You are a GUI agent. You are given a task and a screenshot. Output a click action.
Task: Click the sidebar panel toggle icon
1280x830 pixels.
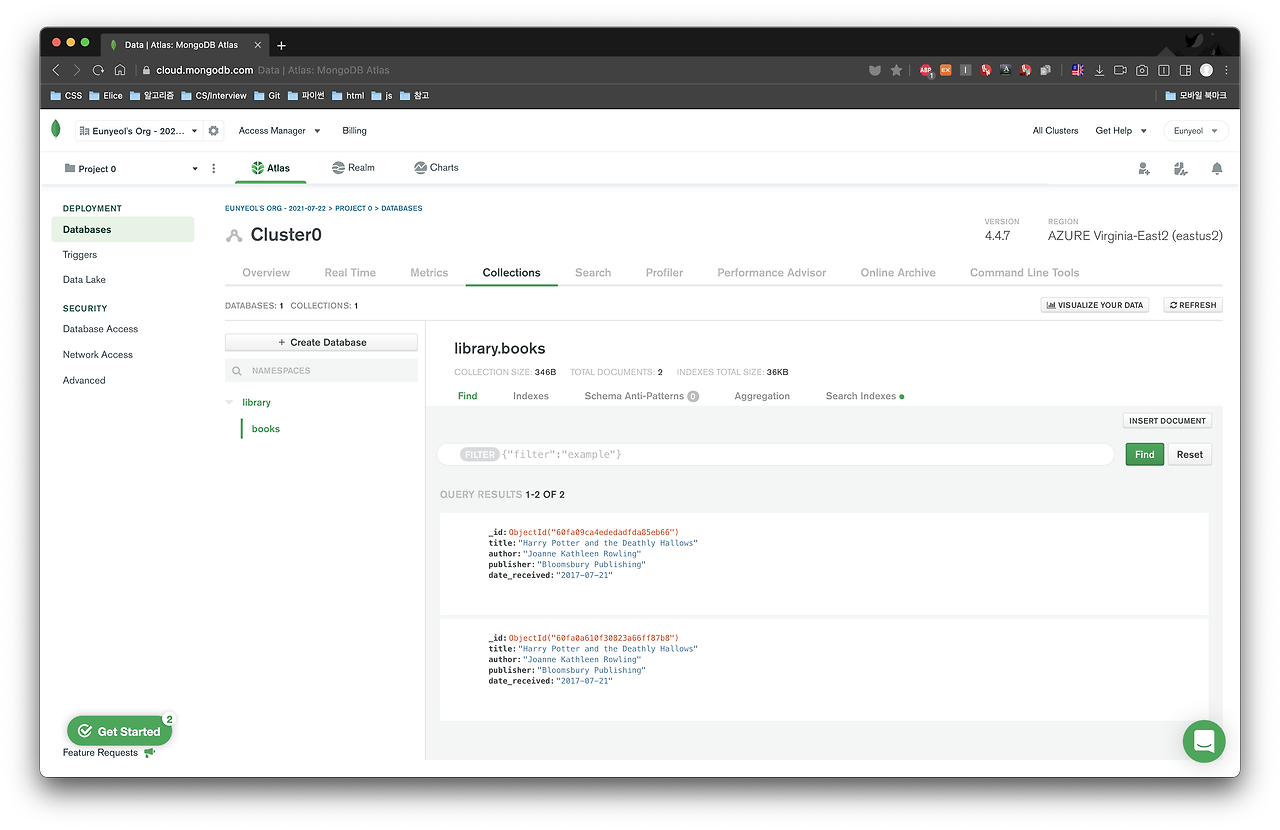click(1185, 70)
